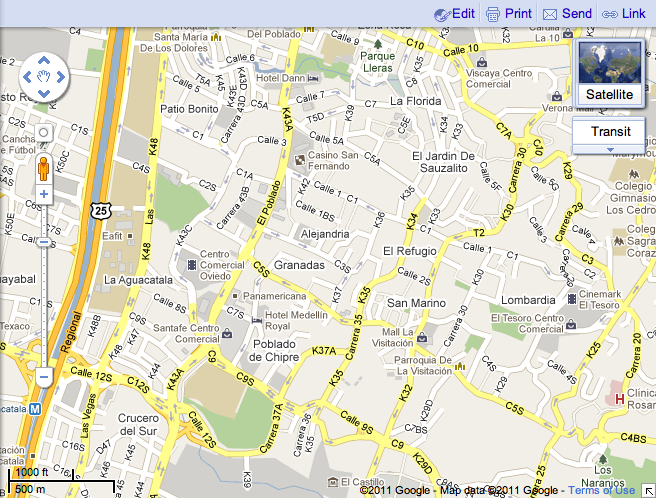Click the Verona mall shopping icon
Screen dimensions: 656x499
[x=556, y=96]
